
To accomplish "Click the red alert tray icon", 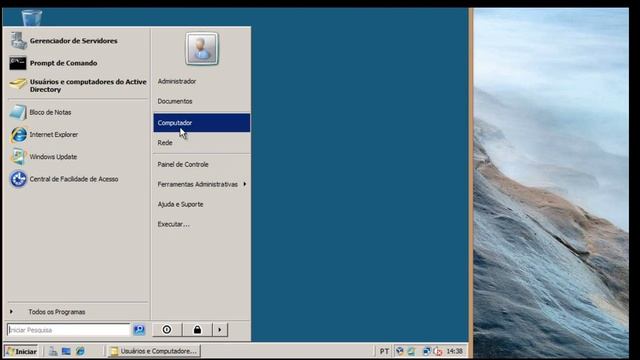I will tap(438, 351).
